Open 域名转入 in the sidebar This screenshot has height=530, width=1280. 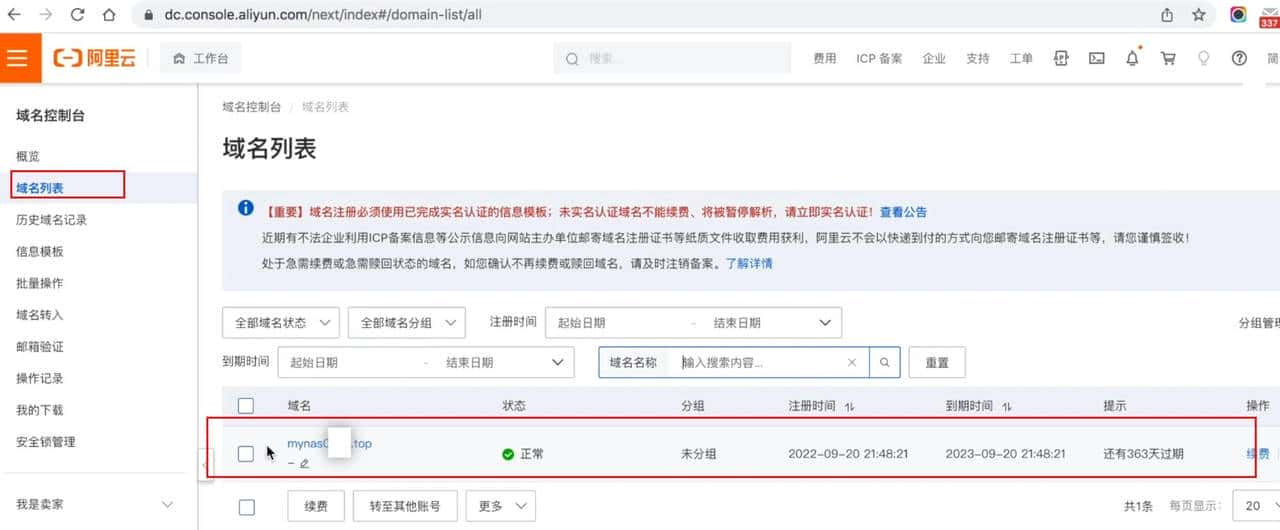click(x=40, y=315)
